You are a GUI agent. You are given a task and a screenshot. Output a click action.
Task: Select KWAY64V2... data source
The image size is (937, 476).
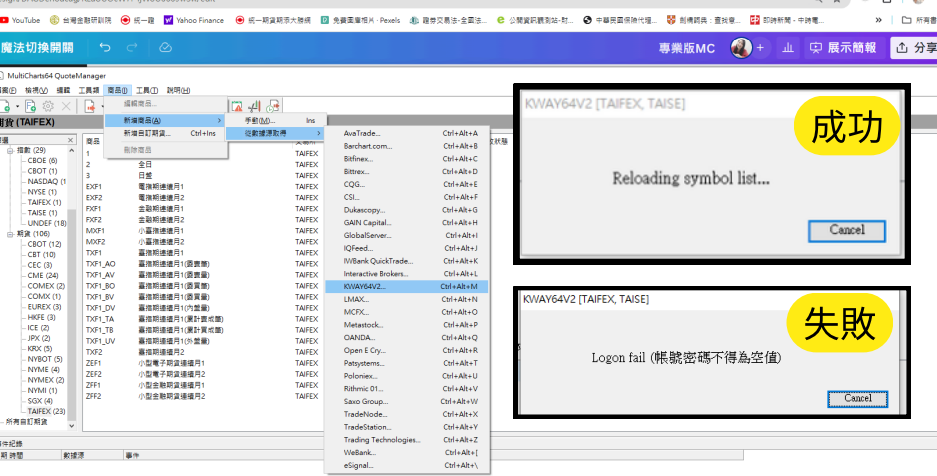pyautogui.click(x=406, y=287)
